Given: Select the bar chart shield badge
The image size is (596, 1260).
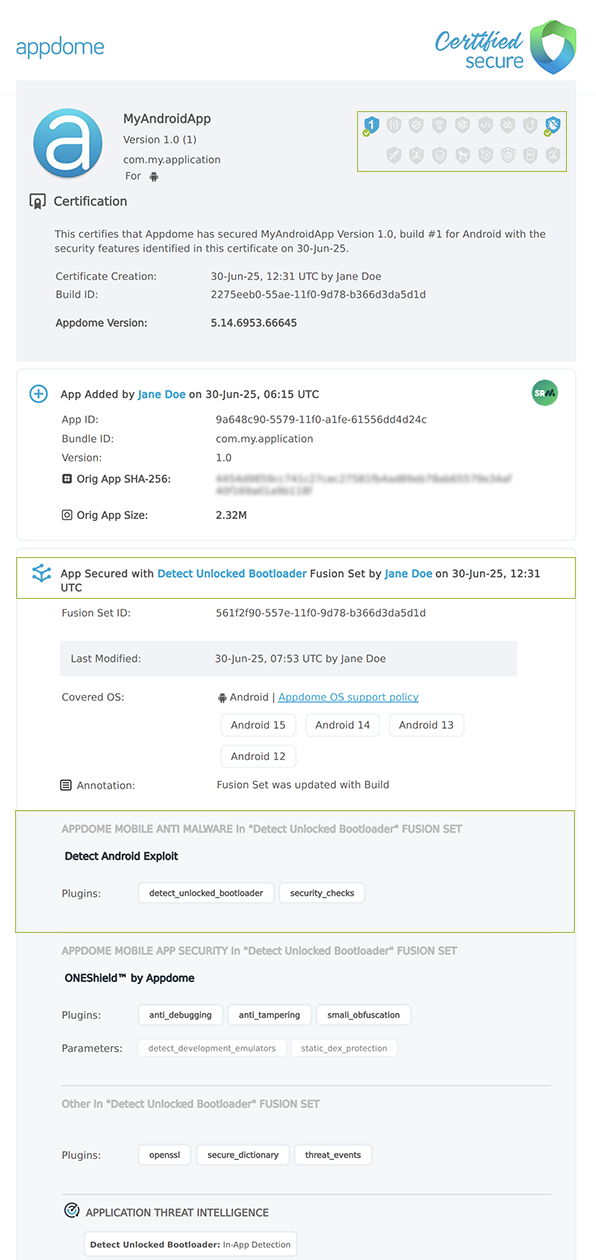Looking at the screenshot, I should (553, 154).
